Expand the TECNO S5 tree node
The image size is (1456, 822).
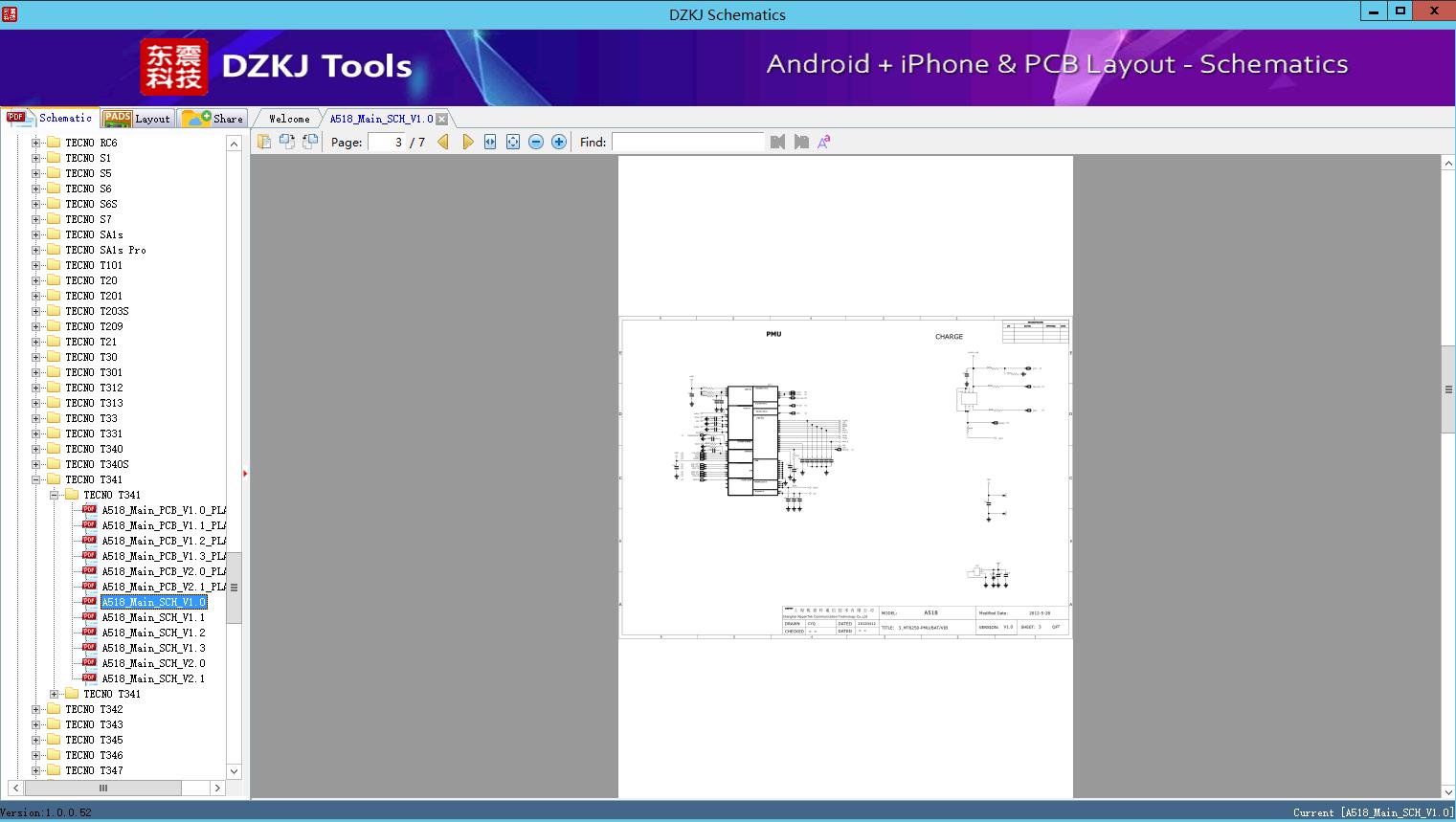click(x=36, y=173)
